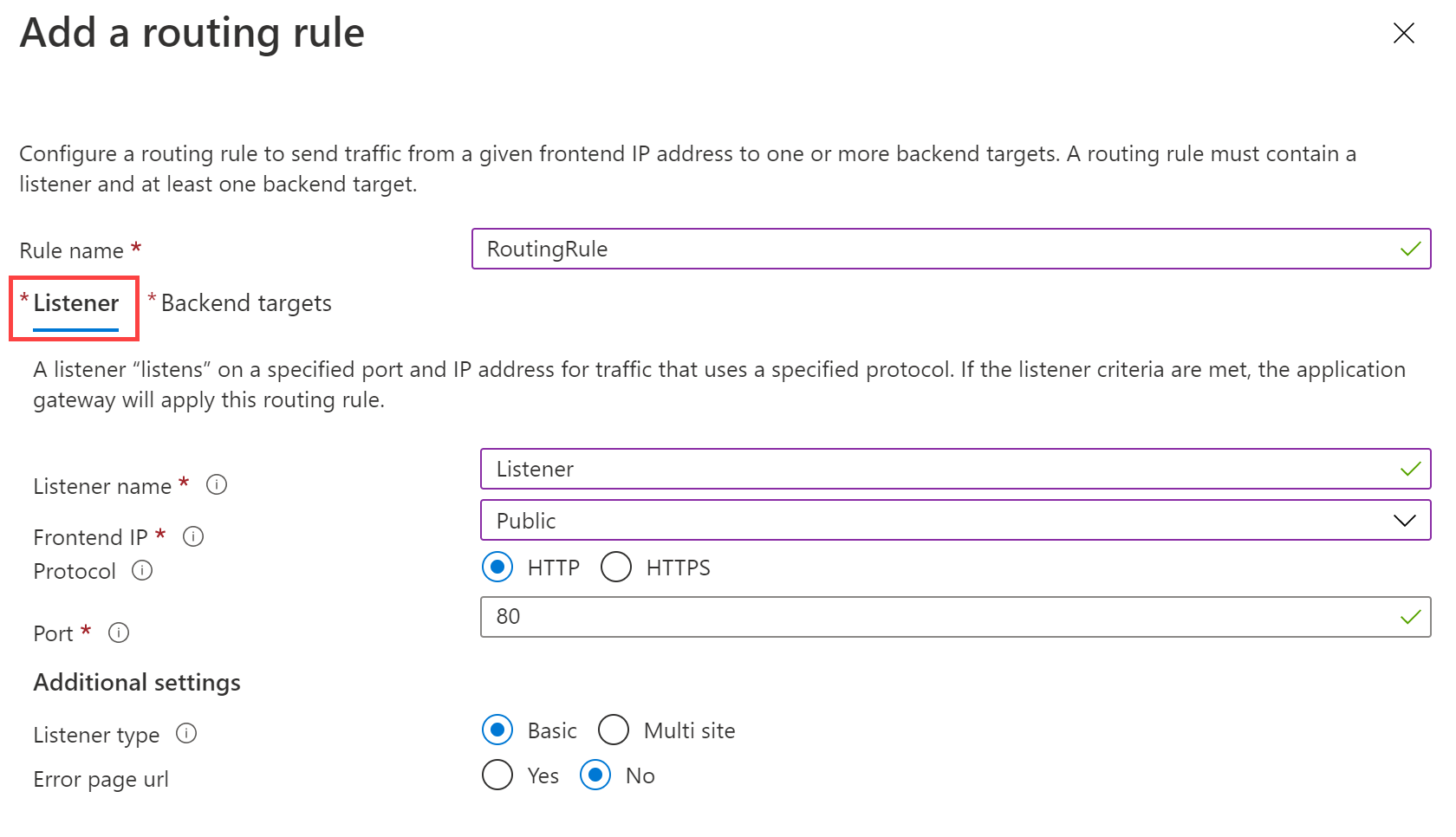Enable Yes for Error page url
Image resolution: width=1456 pixels, height=837 pixels.
pyautogui.click(x=497, y=775)
